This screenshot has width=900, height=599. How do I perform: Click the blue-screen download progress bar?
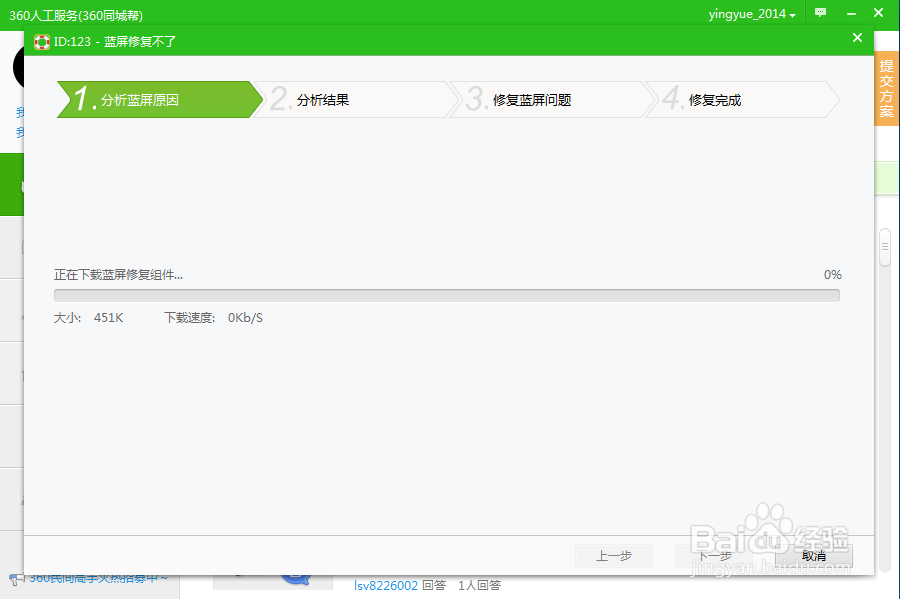(447, 295)
